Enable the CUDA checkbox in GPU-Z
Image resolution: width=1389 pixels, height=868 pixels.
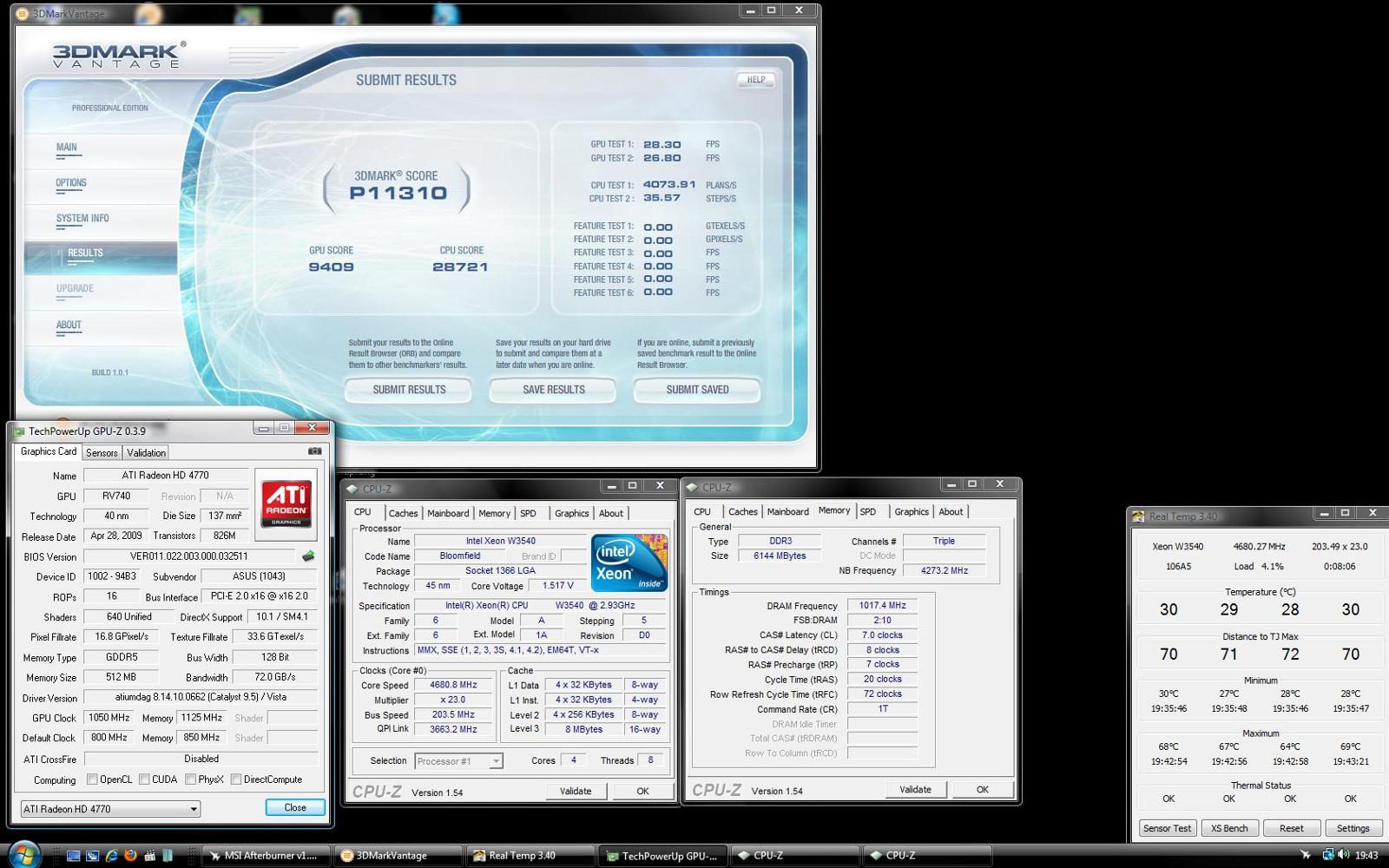[x=144, y=779]
